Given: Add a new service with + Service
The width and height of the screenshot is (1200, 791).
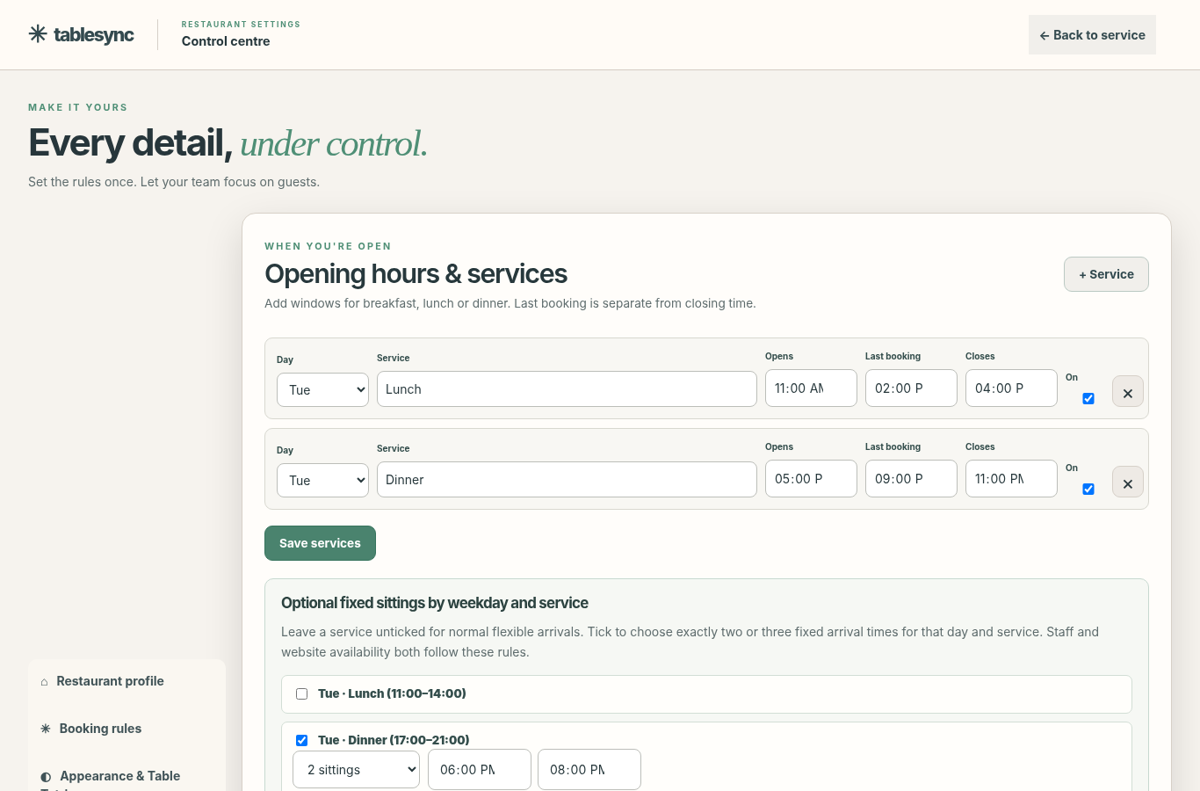Looking at the screenshot, I should [1106, 274].
